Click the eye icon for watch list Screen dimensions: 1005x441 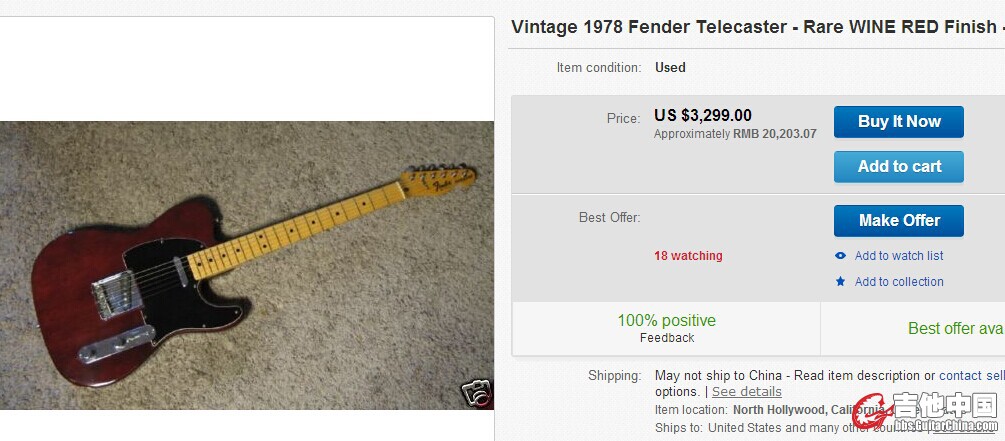pos(840,256)
